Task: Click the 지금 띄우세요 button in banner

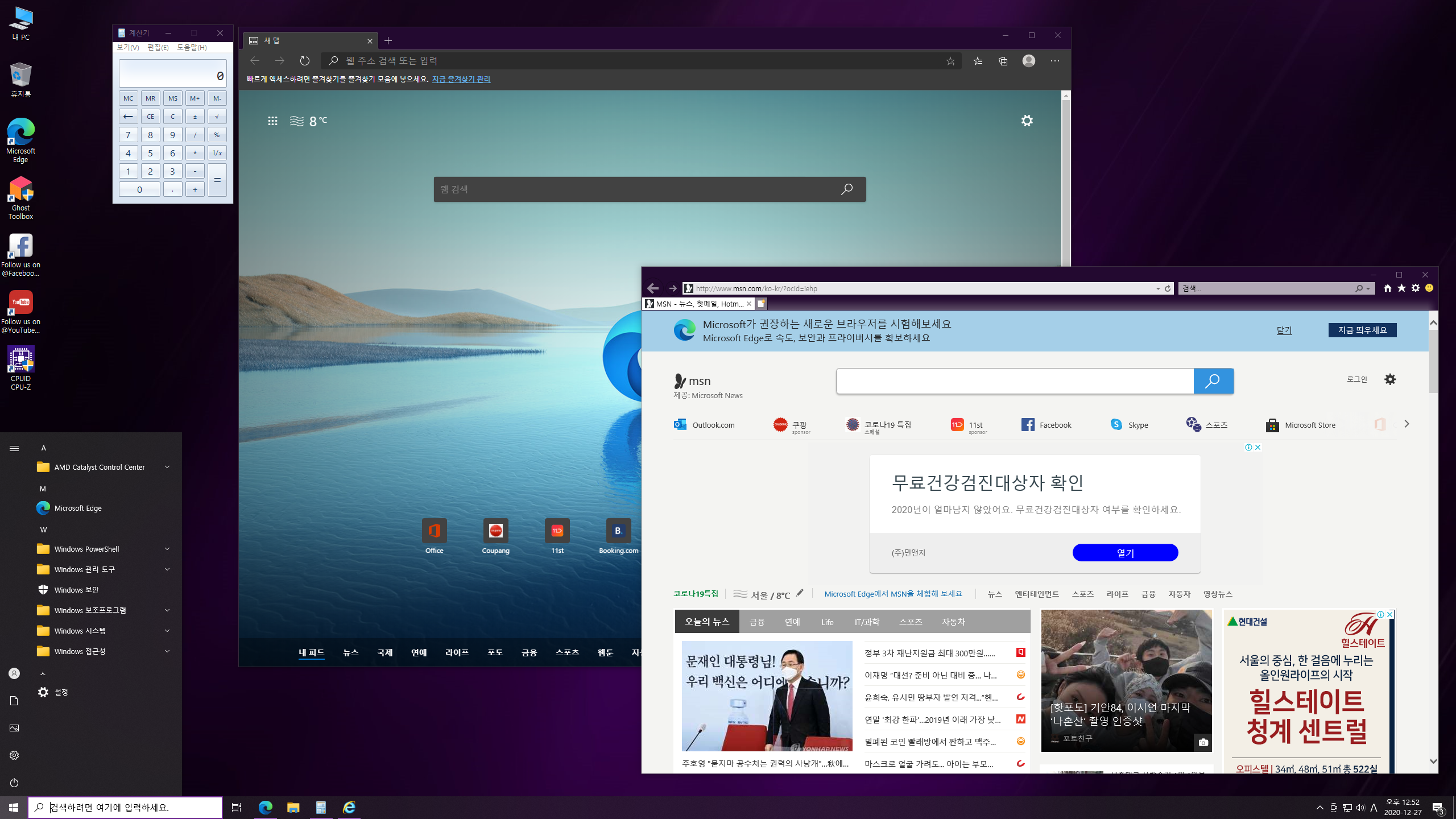Action: [1362, 330]
